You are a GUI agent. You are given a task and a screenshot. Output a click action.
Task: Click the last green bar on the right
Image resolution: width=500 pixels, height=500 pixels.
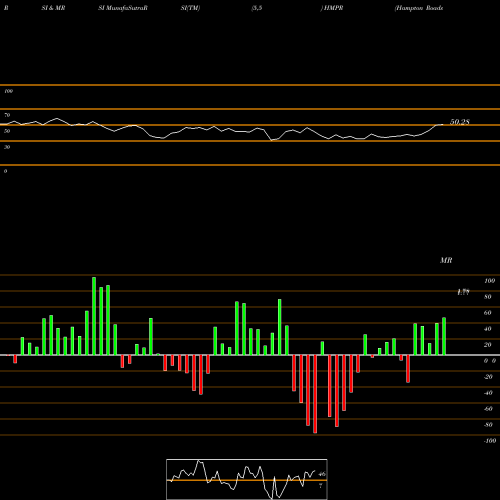(x=444, y=336)
